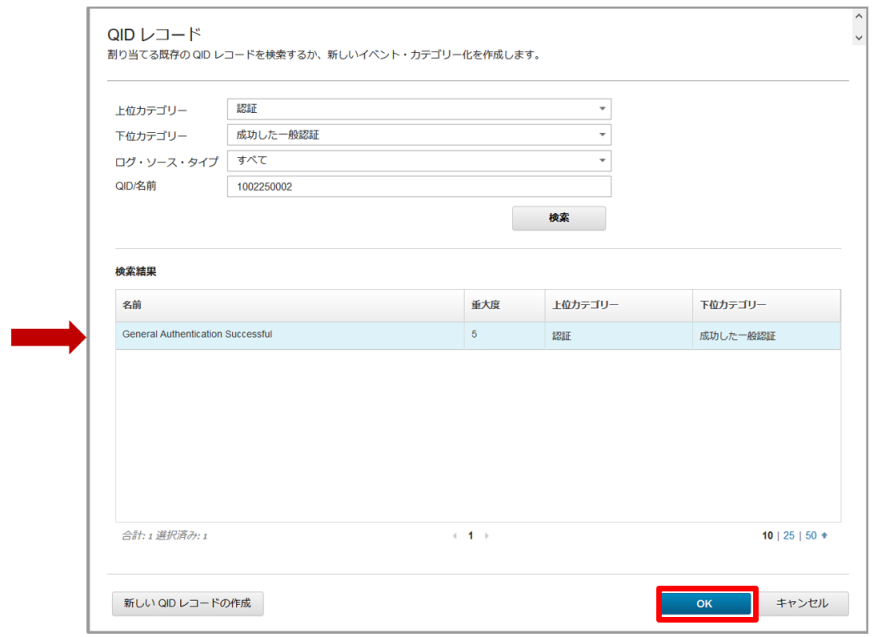The width and height of the screenshot is (877, 637).
Task: Sort by the 名前 column header
Action: [290, 305]
